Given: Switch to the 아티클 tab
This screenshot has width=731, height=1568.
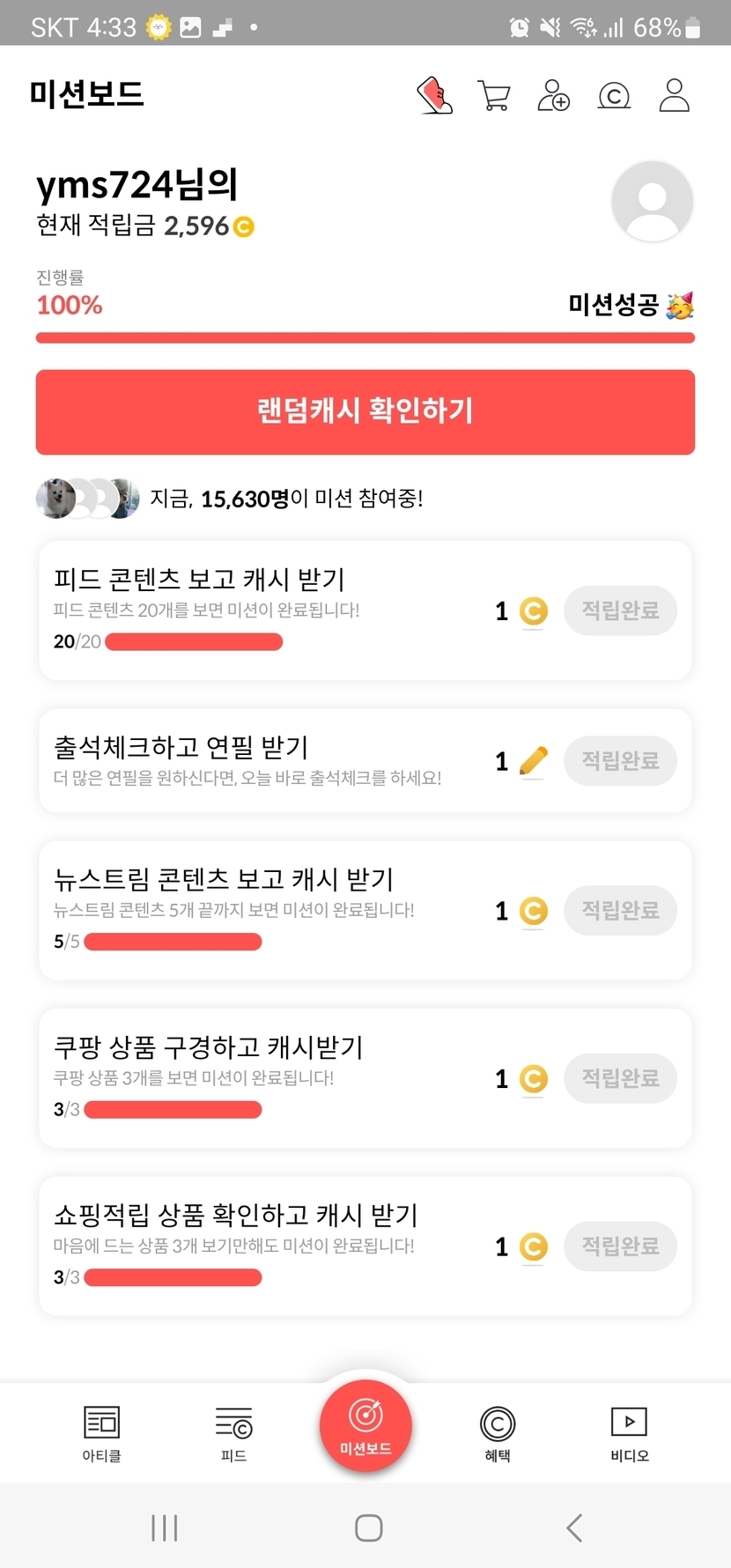Looking at the screenshot, I should pos(101,1434).
